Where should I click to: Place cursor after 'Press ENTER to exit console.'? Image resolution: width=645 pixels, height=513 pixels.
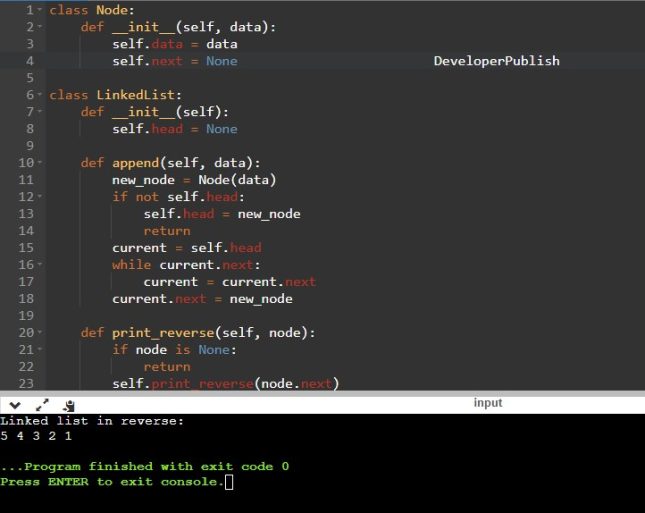point(229,483)
